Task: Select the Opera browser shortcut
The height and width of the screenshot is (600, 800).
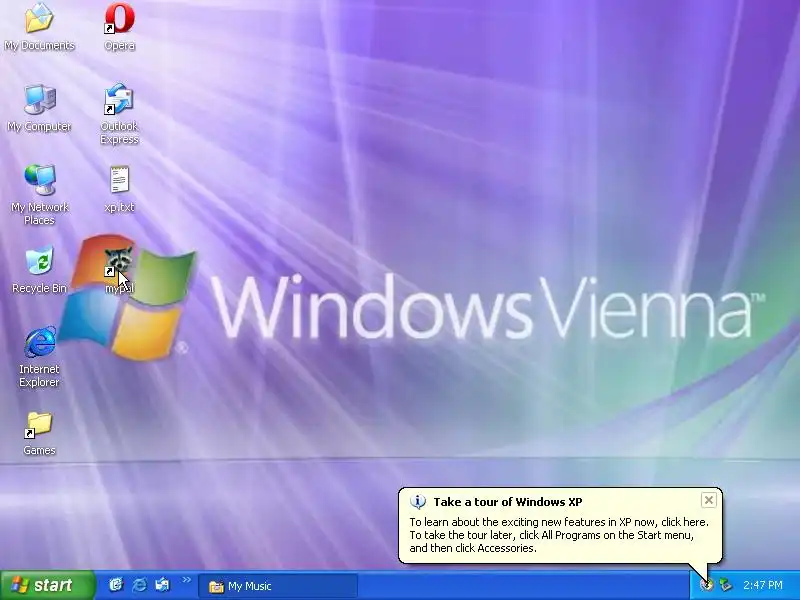Action: pos(119,27)
